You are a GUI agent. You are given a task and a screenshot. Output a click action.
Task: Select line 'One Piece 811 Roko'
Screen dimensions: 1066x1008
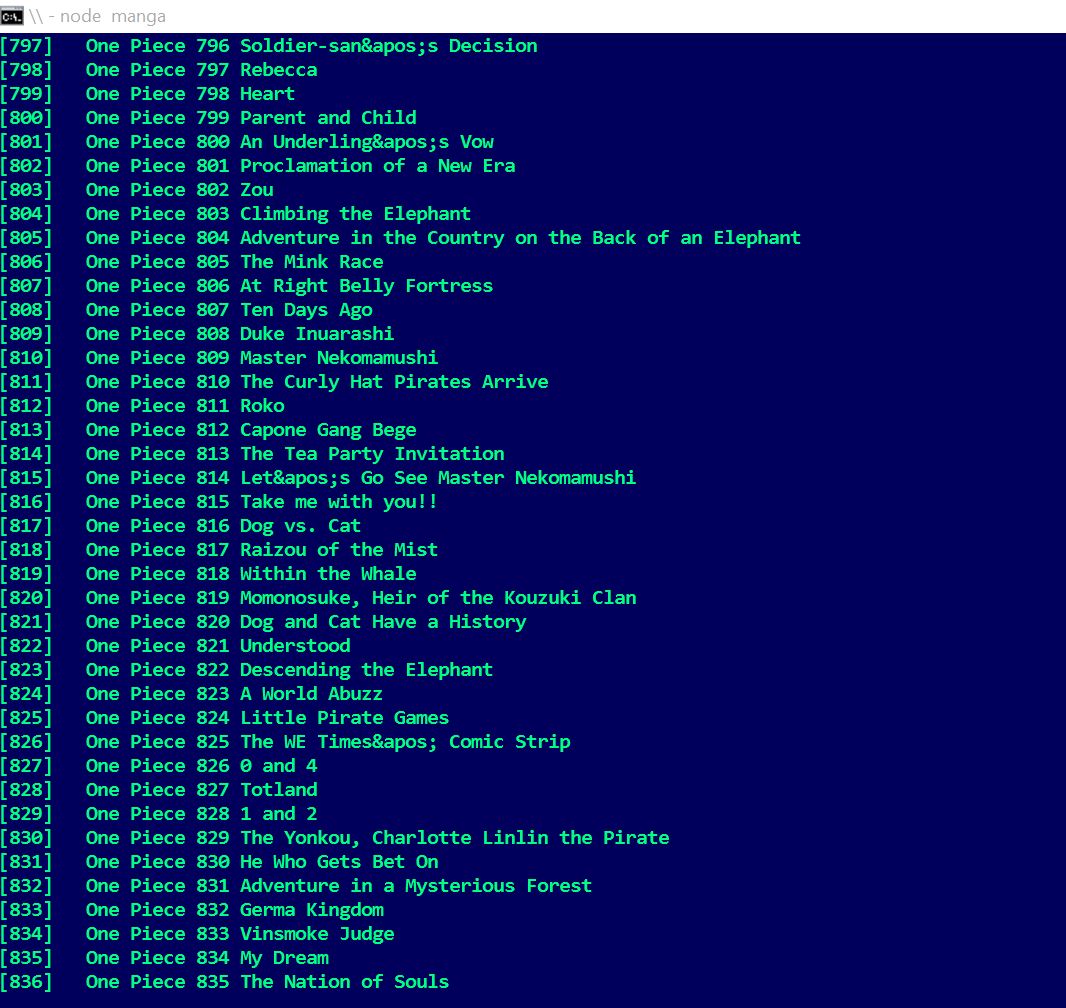tap(185, 406)
